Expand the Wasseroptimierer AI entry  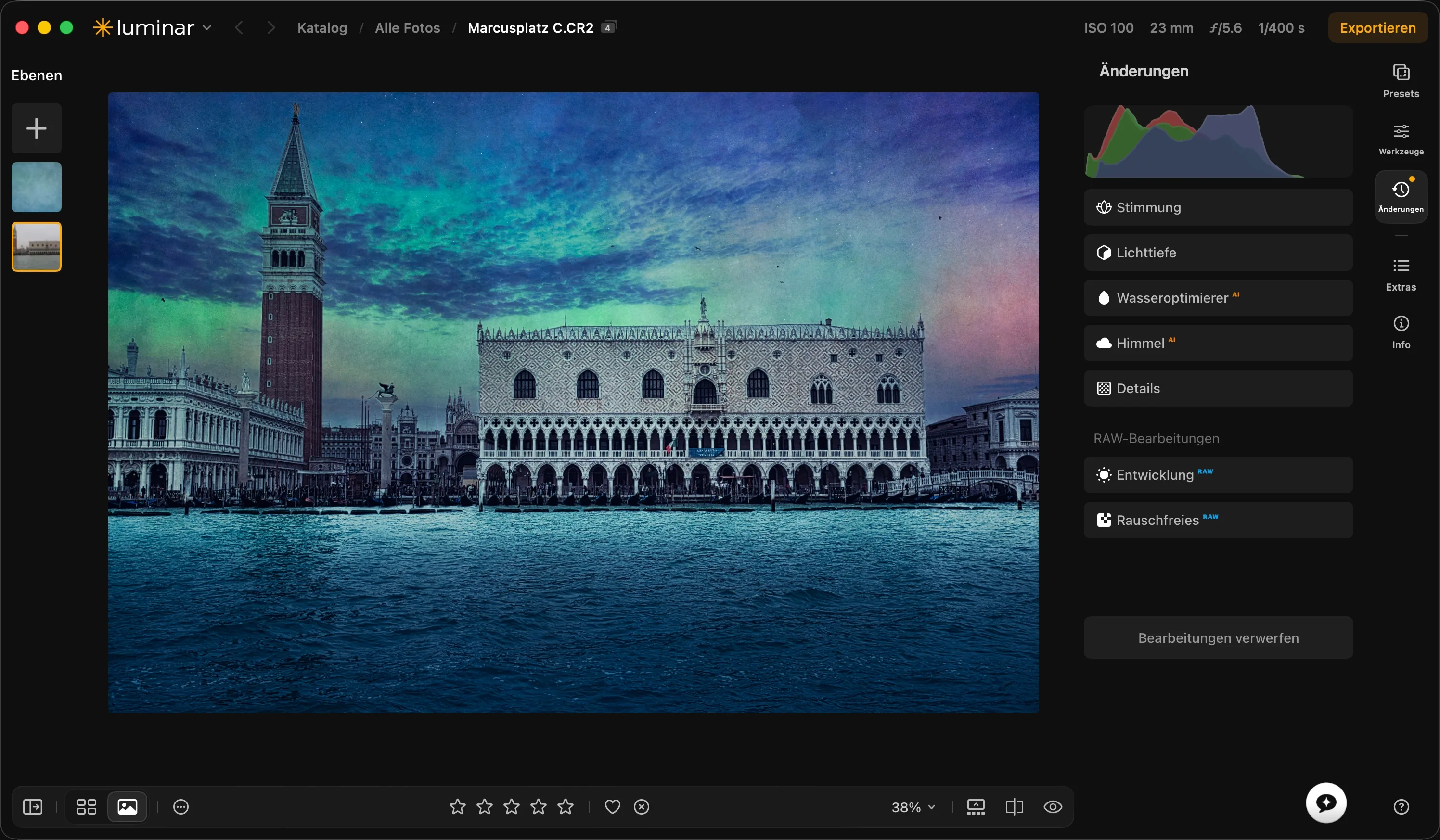coord(1218,298)
